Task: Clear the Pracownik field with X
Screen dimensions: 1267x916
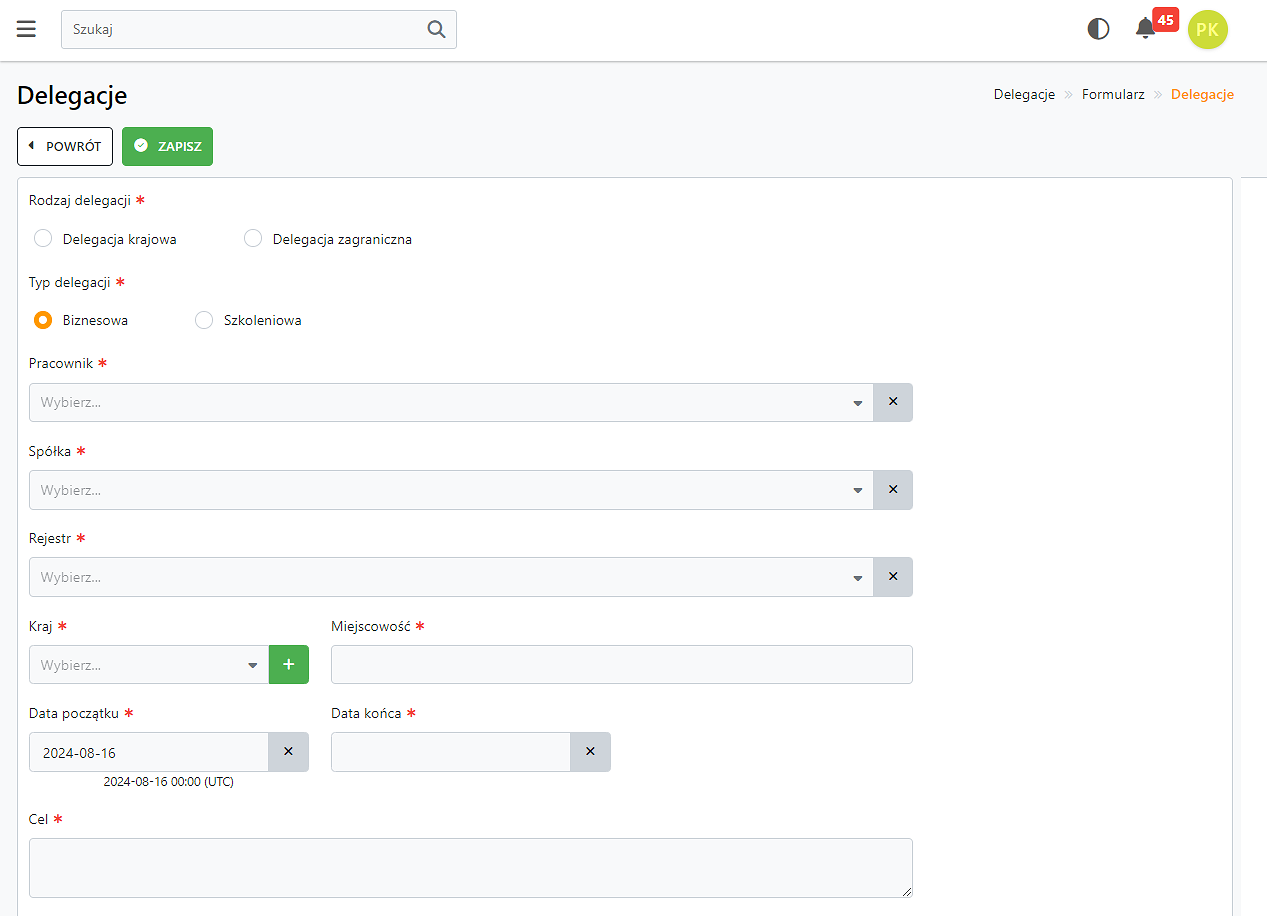Action: (893, 402)
